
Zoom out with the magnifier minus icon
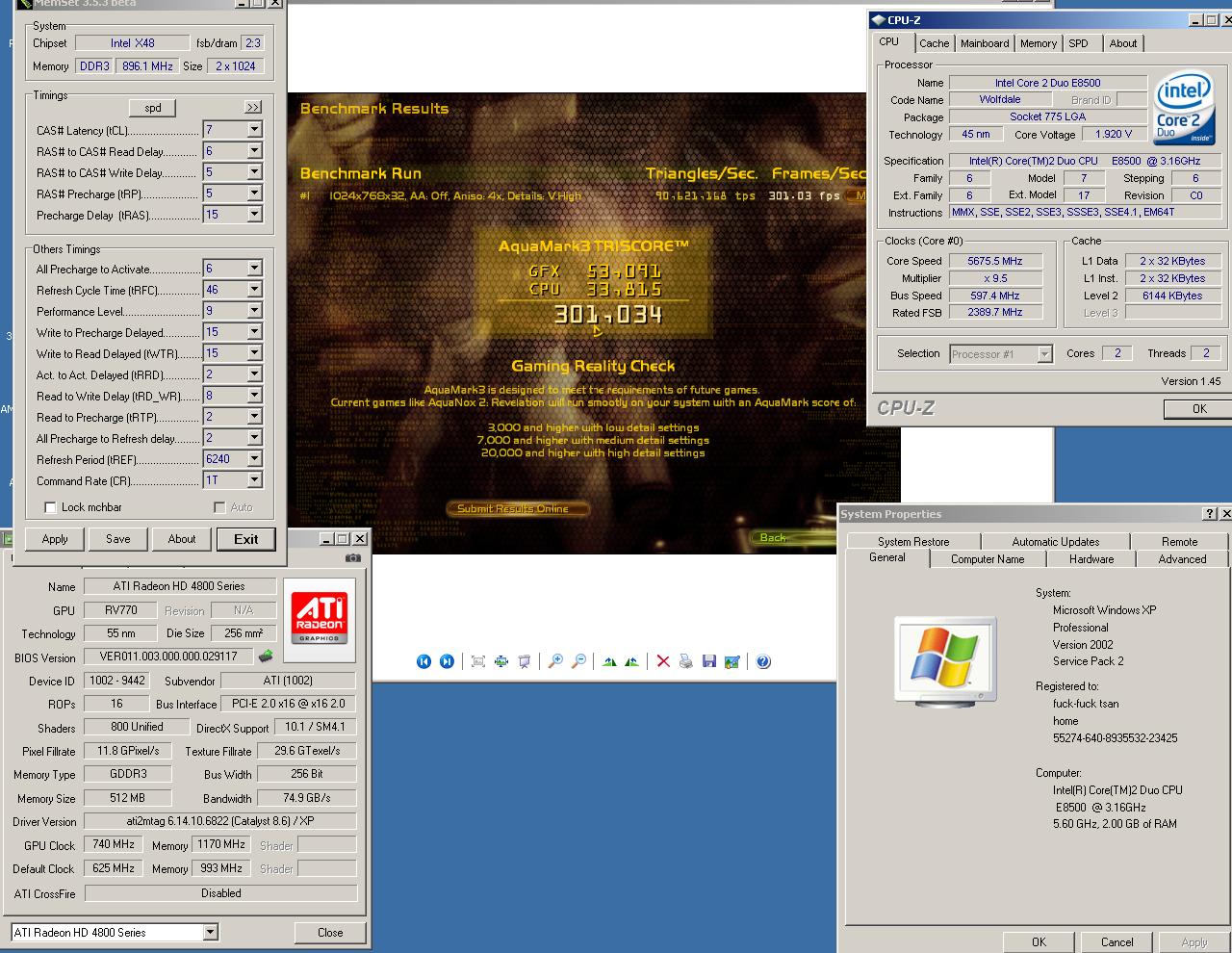pyautogui.click(x=578, y=661)
